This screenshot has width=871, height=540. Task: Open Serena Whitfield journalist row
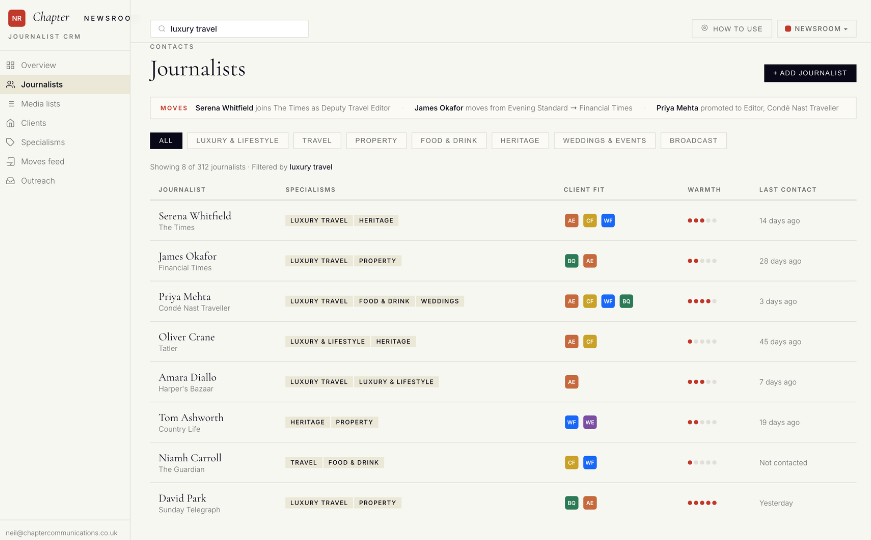point(503,221)
